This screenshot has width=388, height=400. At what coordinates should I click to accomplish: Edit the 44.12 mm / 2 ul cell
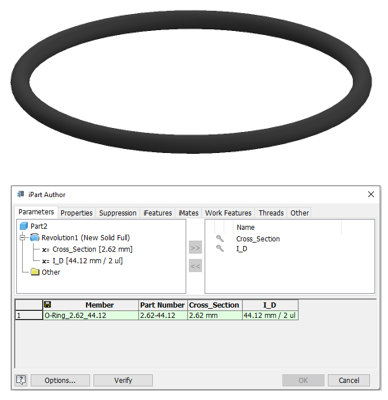270,315
